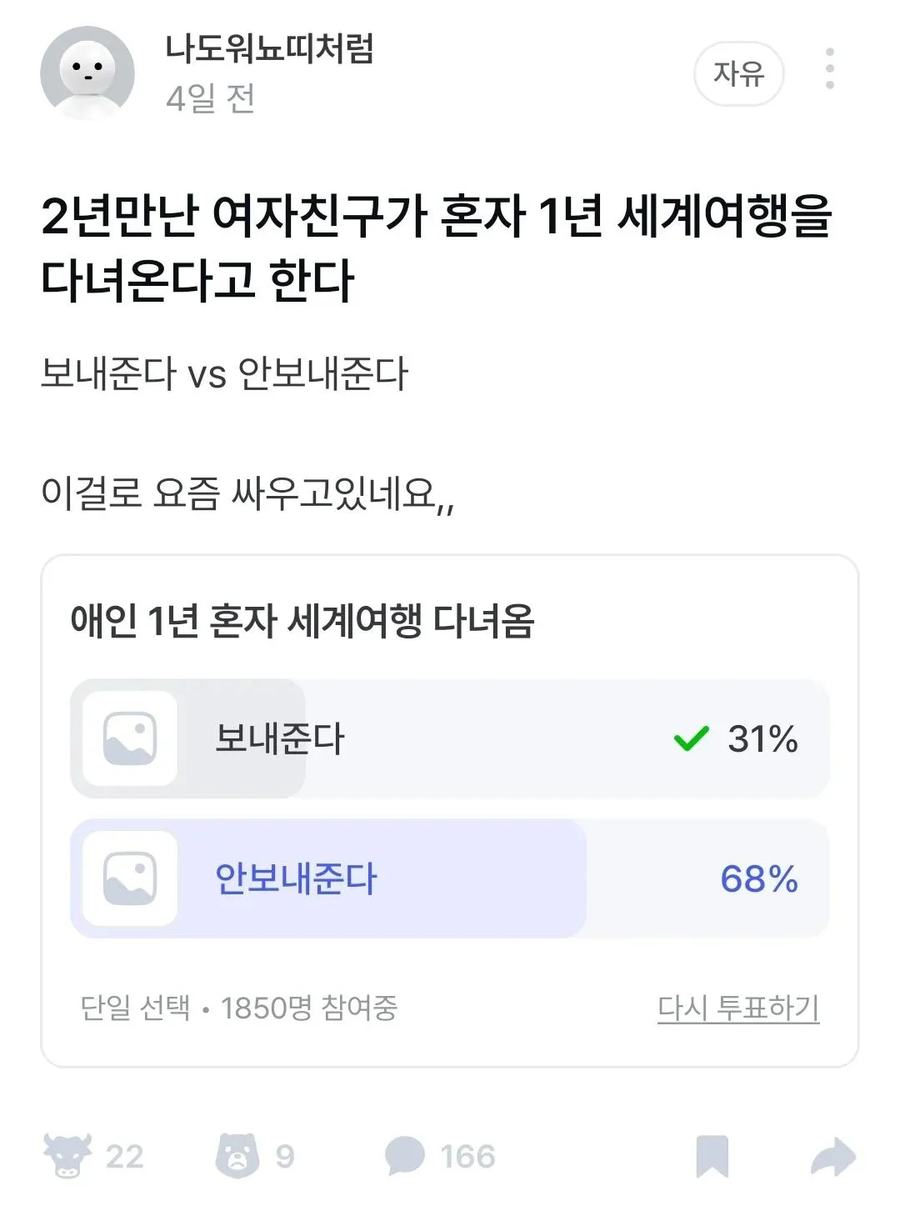Click the 다시 투표하기 link
This screenshot has width=900, height=1206.
click(x=739, y=1011)
